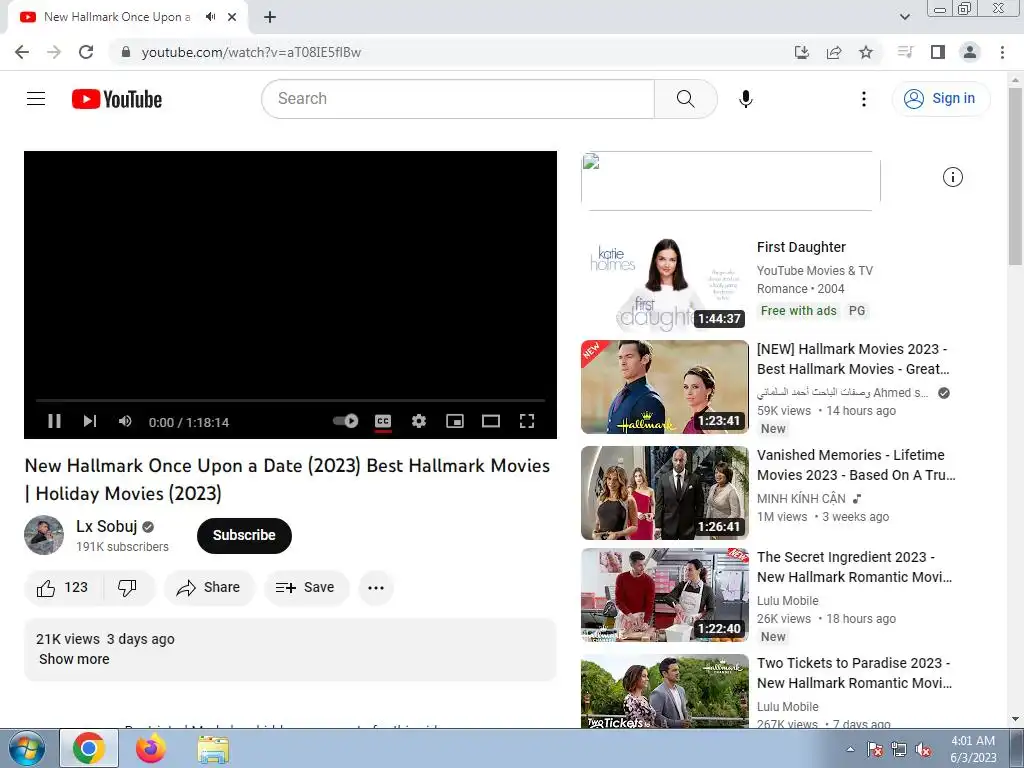Like the video with thumbs up
The height and width of the screenshot is (768, 1024).
[x=63, y=588]
